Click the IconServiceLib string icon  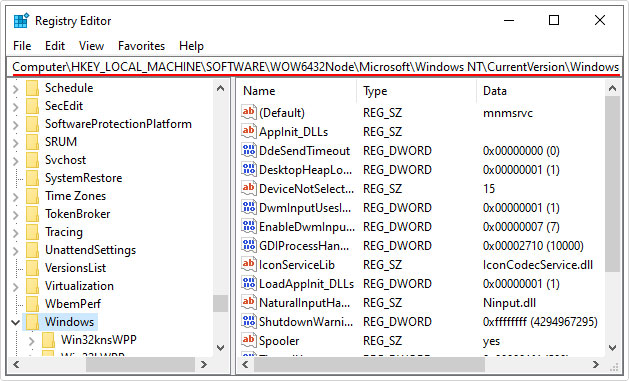pos(249,264)
